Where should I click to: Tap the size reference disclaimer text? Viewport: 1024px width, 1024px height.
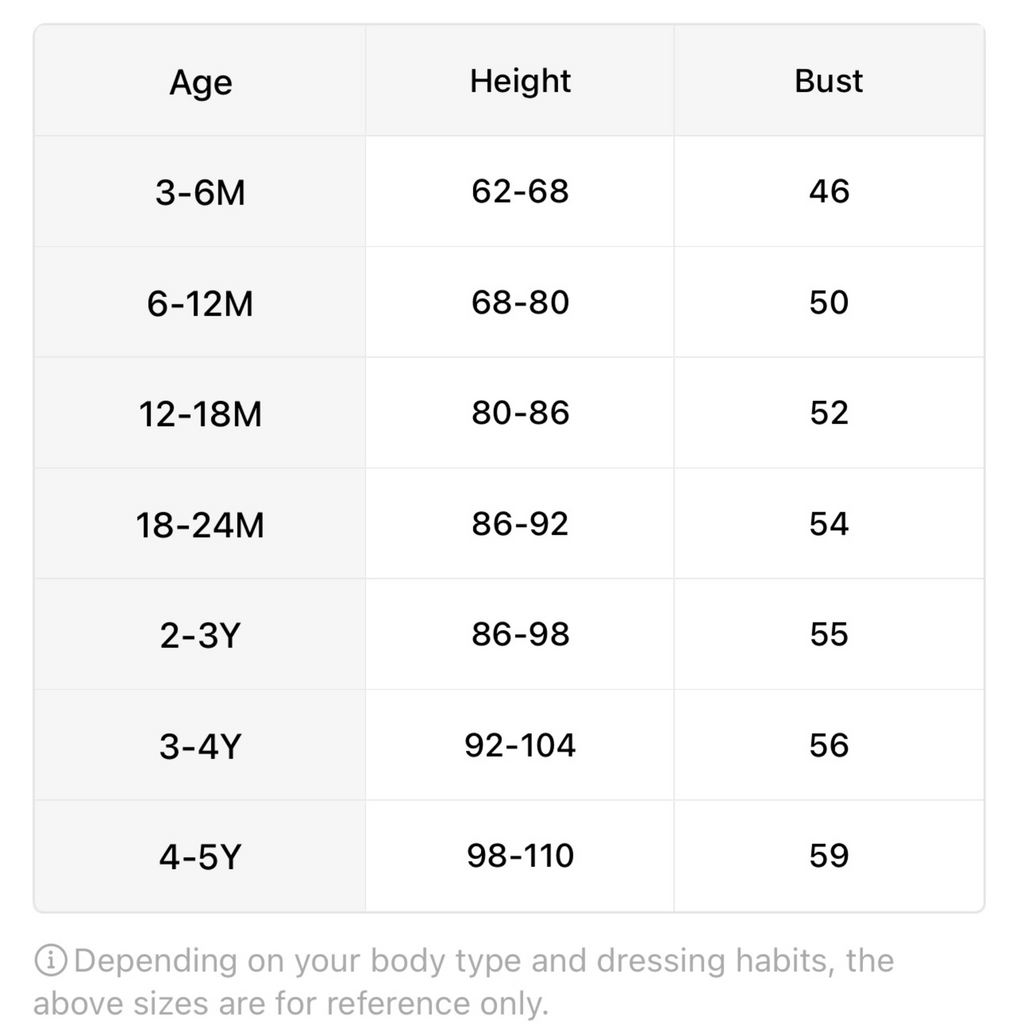pyautogui.click(x=480, y=982)
